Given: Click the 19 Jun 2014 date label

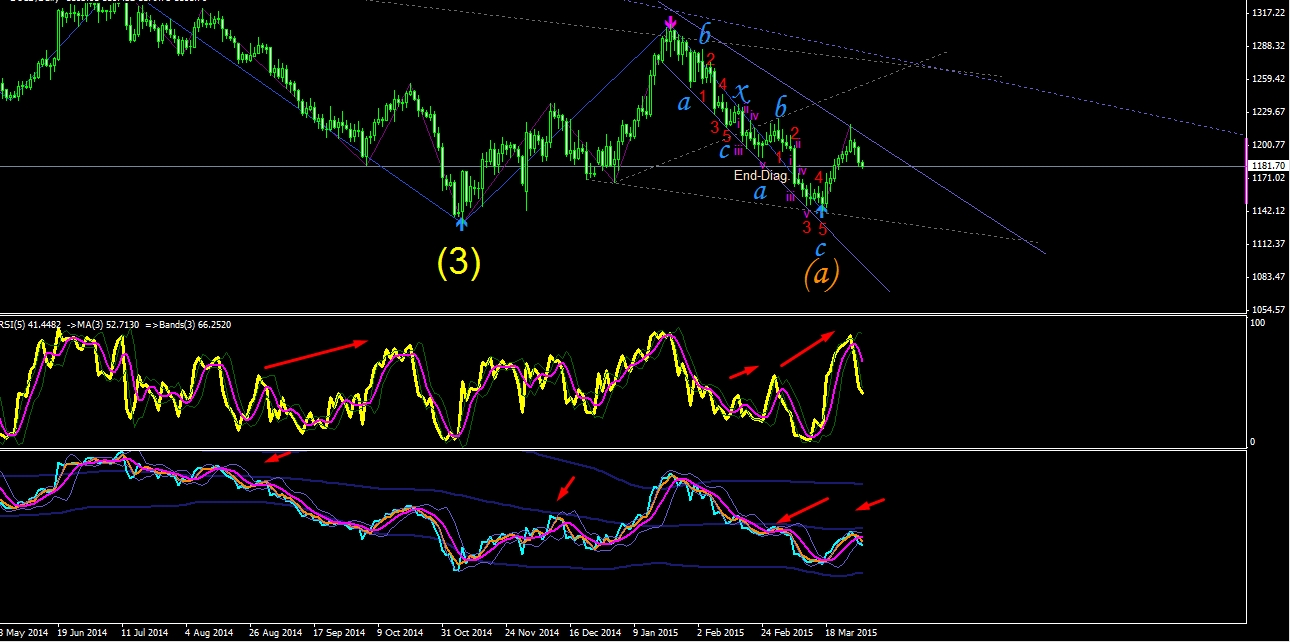Looking at the screenshot, I should 82,633.
